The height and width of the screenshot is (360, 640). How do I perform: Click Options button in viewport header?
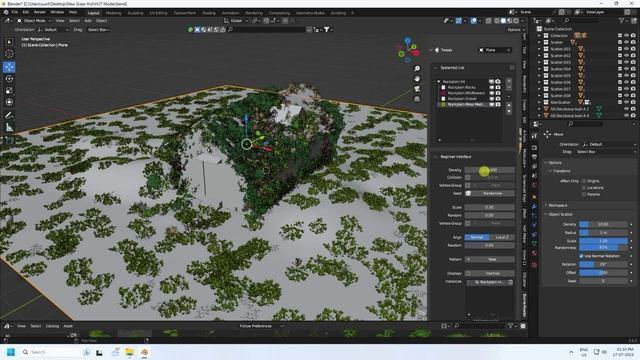[x=515, y=30]
